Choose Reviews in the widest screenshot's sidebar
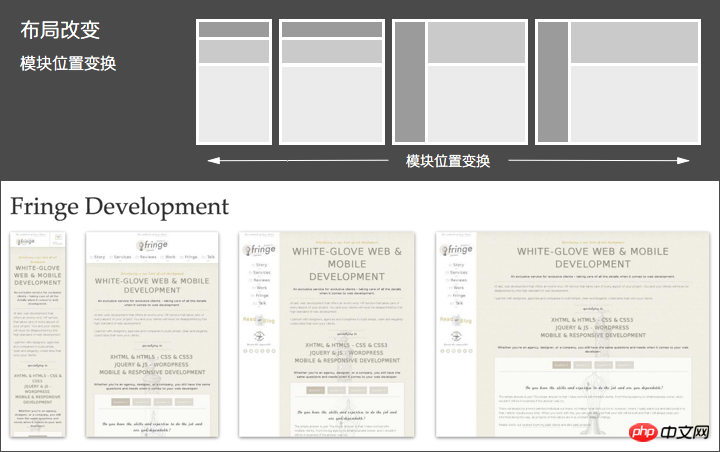Screen dimensions: 720x452 coord(457,280)
